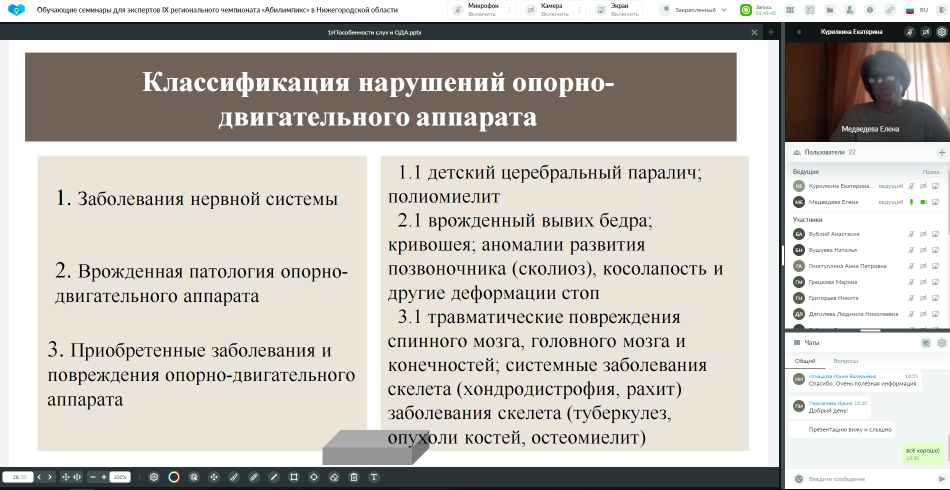Toggle Бушуева Наталья's camera icon

tap(923, 250)
